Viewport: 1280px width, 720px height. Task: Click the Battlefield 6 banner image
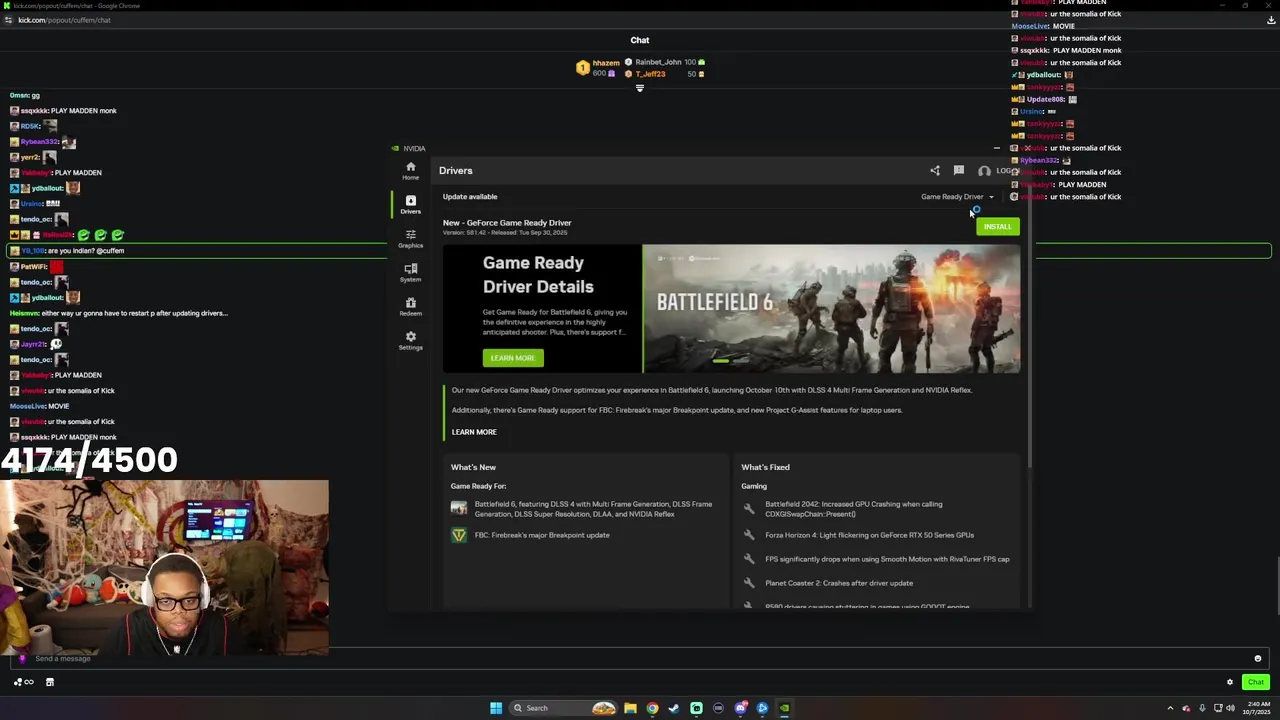click(831, 309)
